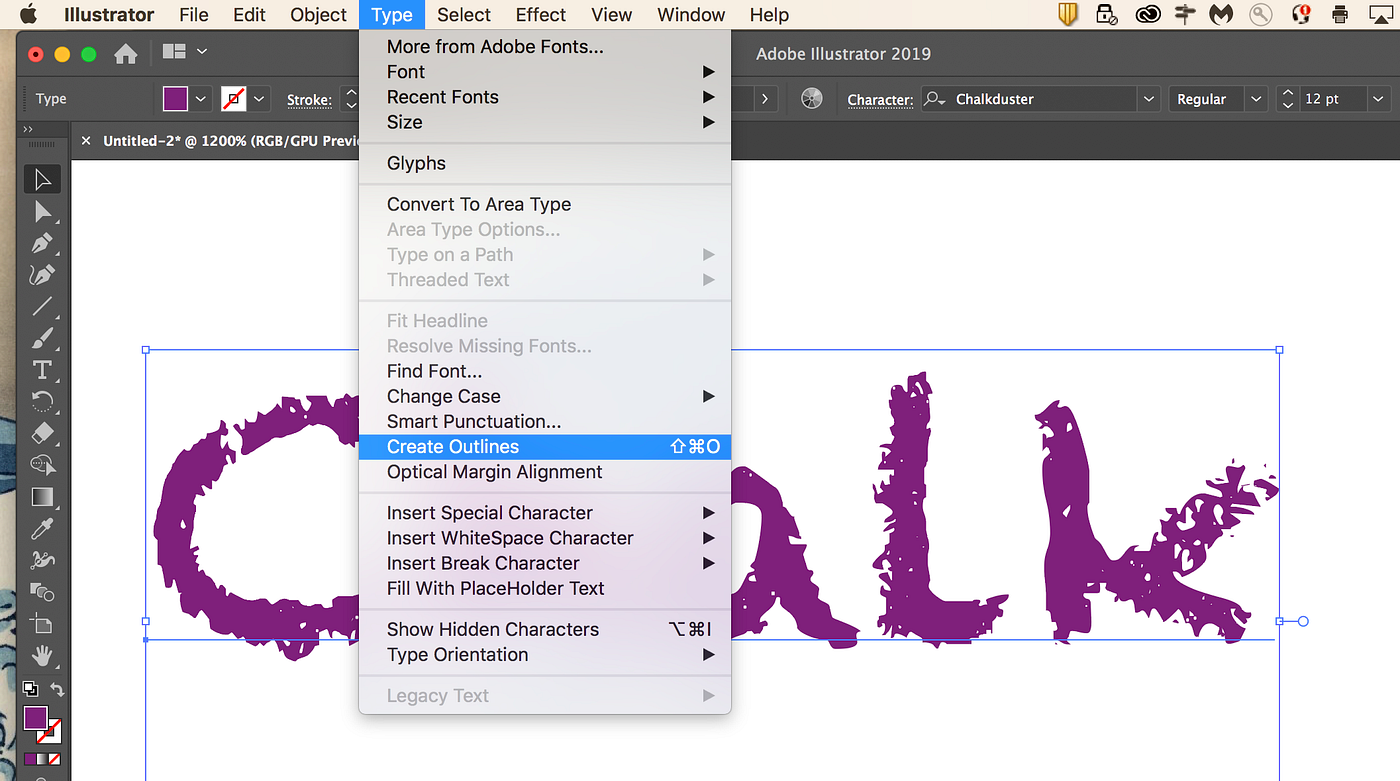The image size is (1400, 781).
Task: Expand the toolbar with double-arrow
Action: [28, 129]
